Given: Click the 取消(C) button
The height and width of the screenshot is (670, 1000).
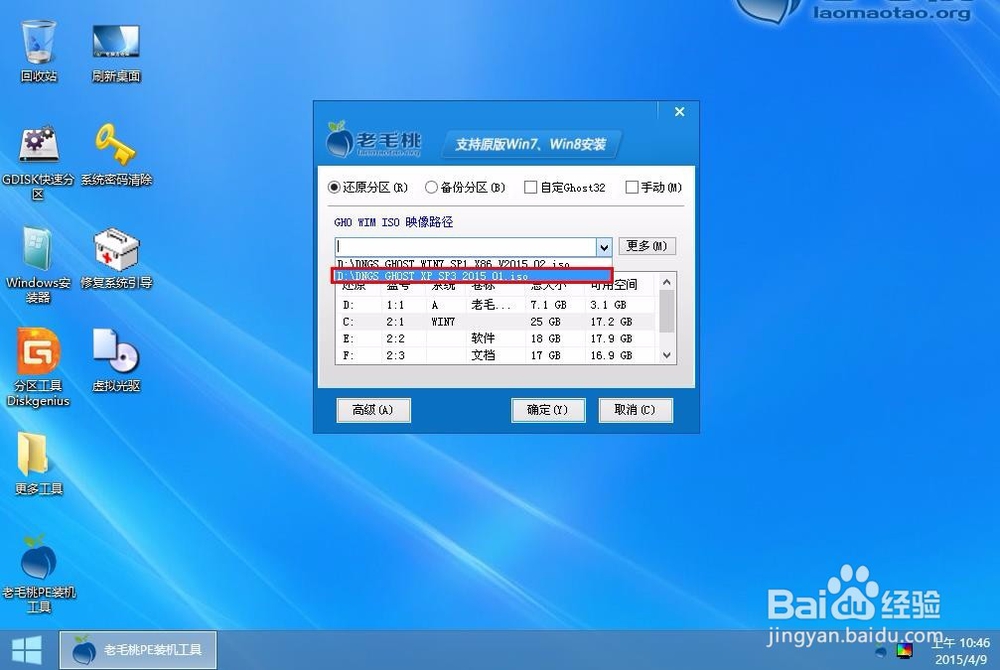Looking at the screenshot, I should pos(635,410).
